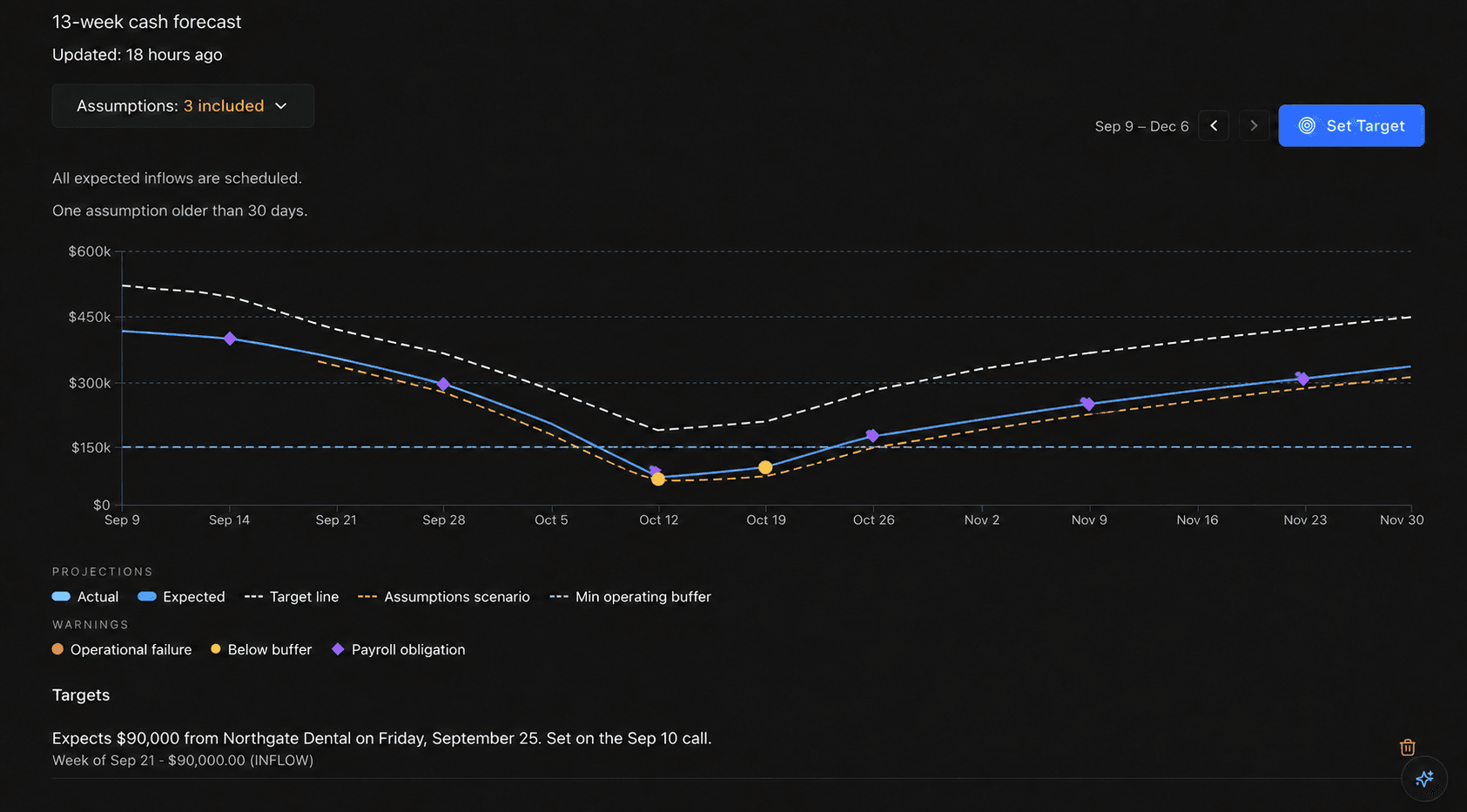Click the Nov 16 x-axis label

(1197, 520)
